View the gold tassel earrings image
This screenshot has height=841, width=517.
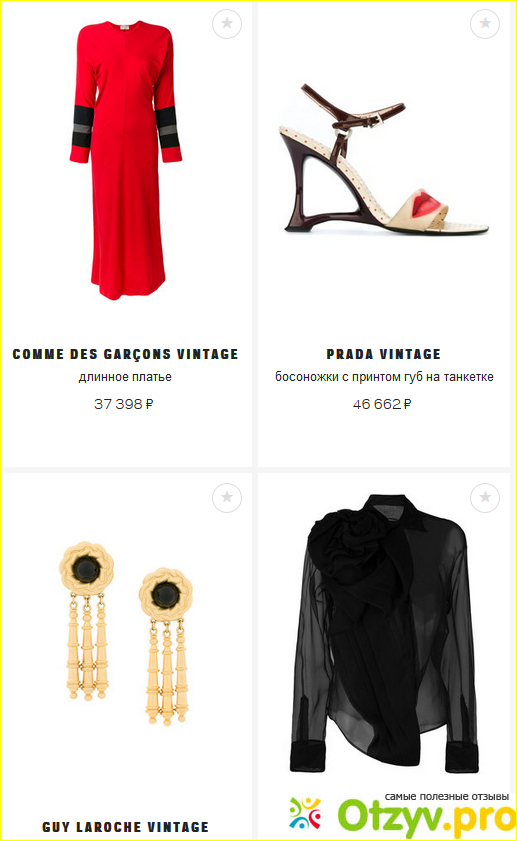(x=125, y=633)
